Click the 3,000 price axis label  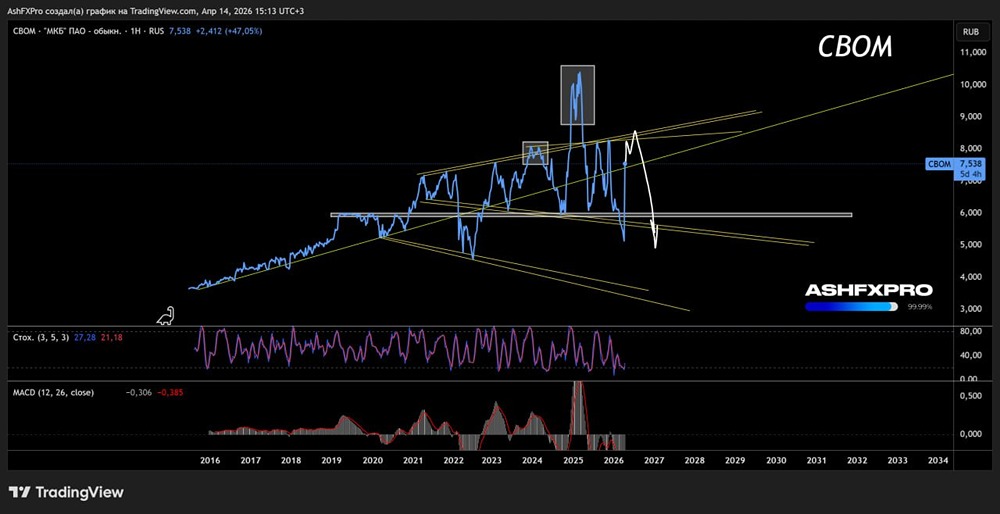tap(973, 309)
